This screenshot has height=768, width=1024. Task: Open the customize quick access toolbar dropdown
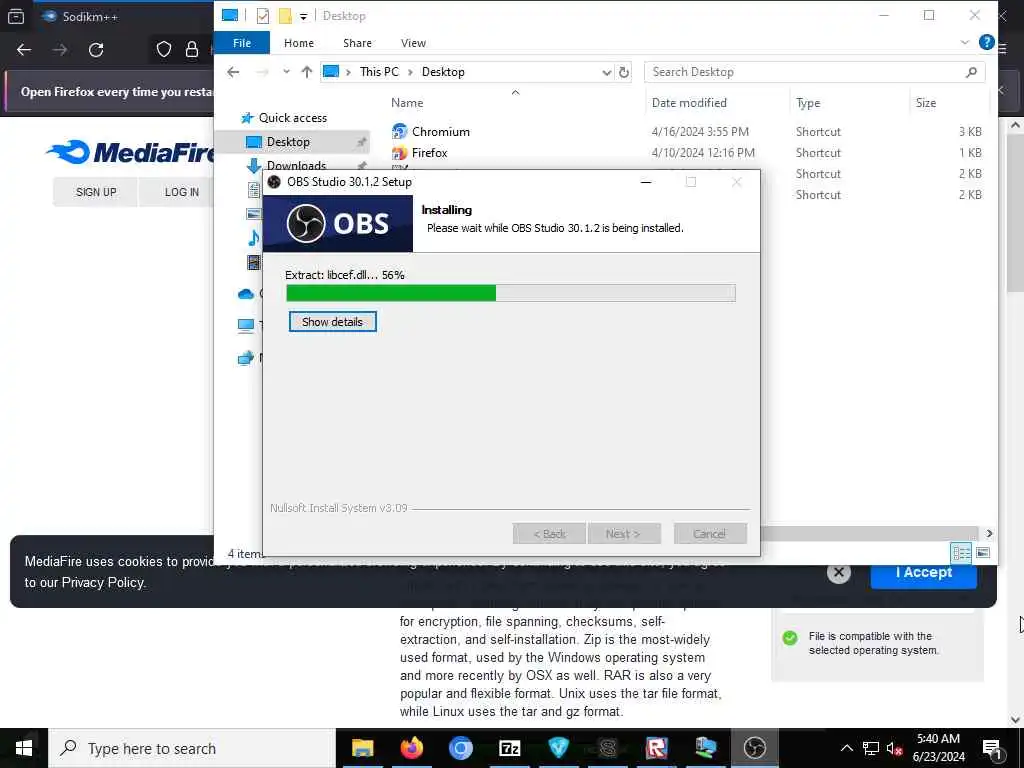[x=304, y=16]
